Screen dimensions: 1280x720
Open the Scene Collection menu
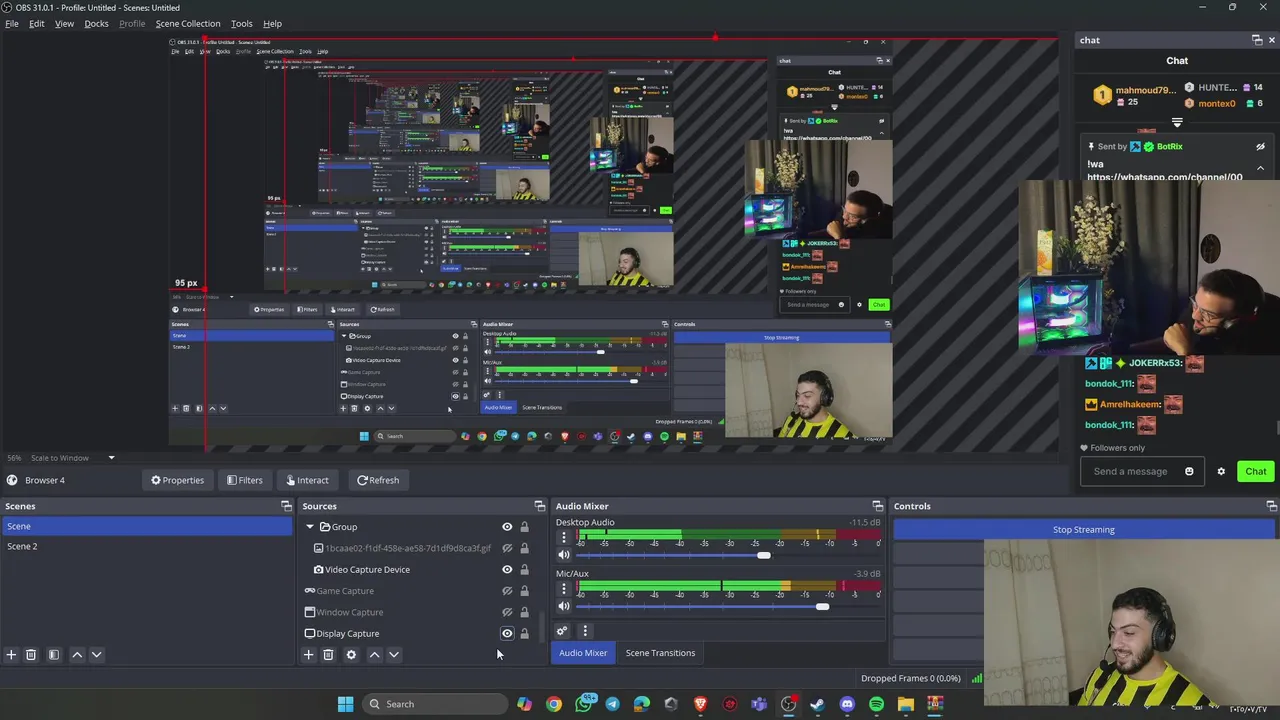188,23
